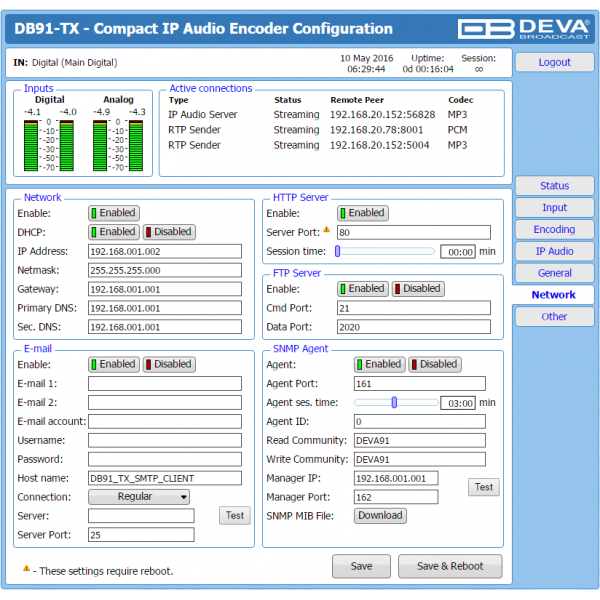600x600 pixels.
Task: Click the Agent session time value box
Action: point(458,403)
